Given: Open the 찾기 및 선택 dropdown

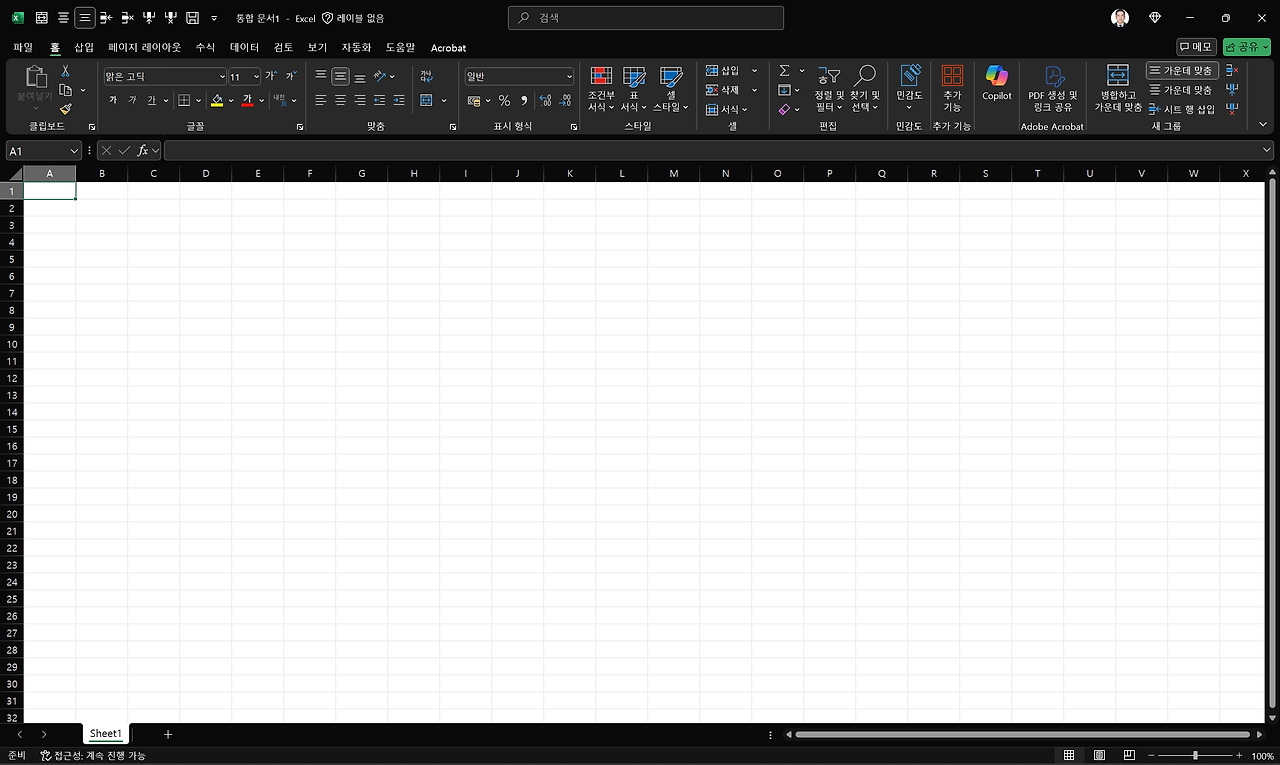Looking at the screenshot, I should pos(865,88).
